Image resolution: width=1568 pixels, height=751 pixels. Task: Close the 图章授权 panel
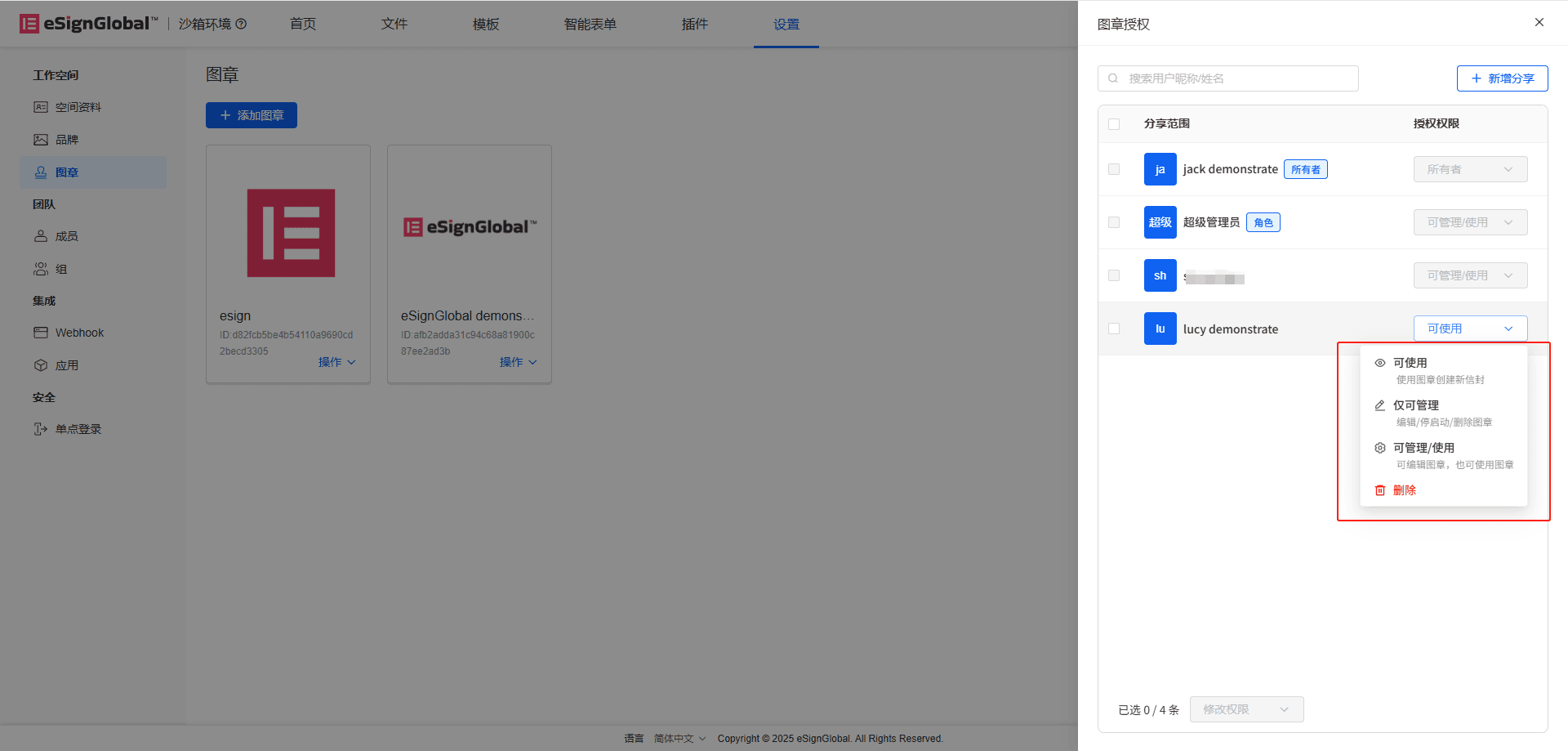1539,22
